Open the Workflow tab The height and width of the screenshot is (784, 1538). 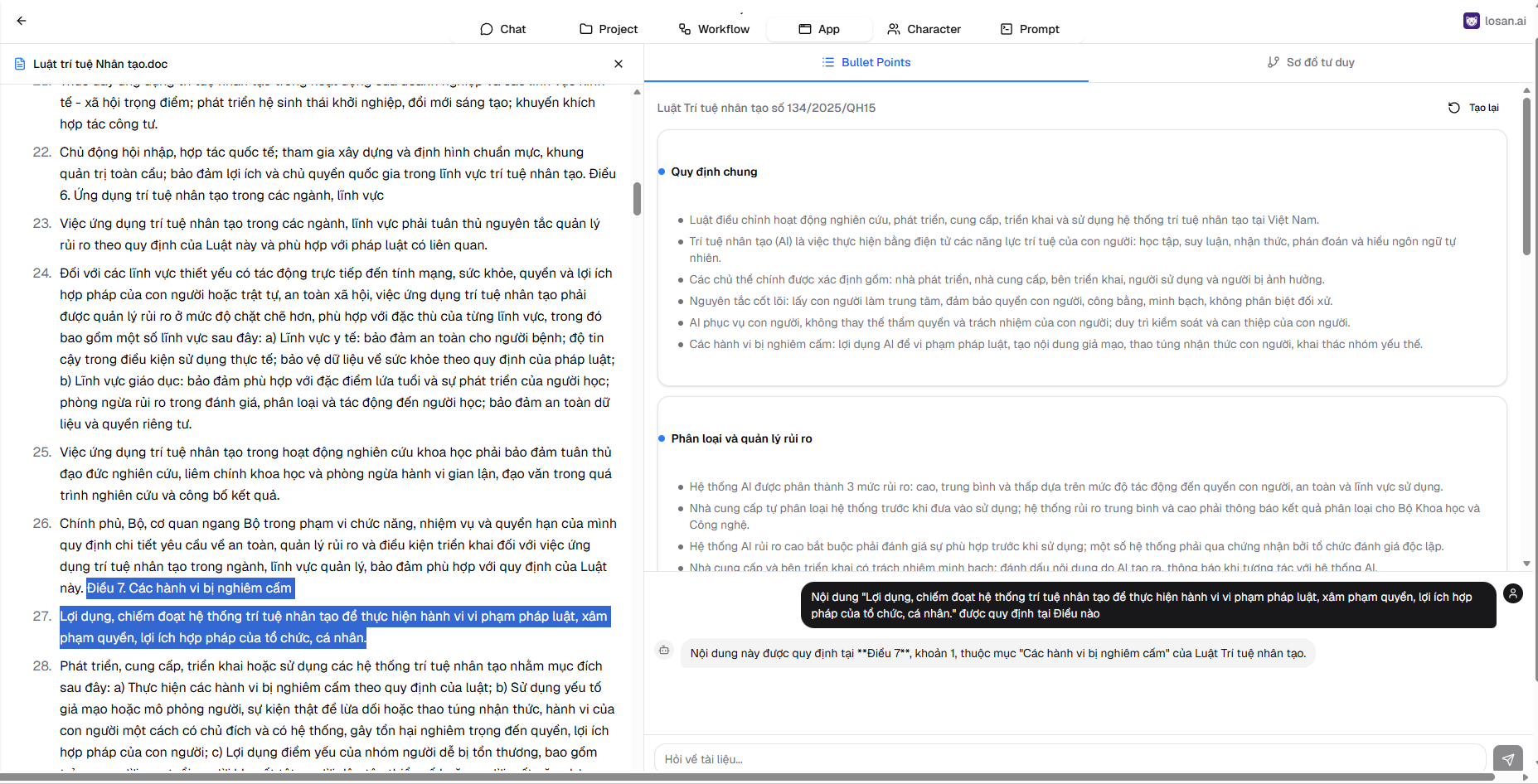click(714, 29)
